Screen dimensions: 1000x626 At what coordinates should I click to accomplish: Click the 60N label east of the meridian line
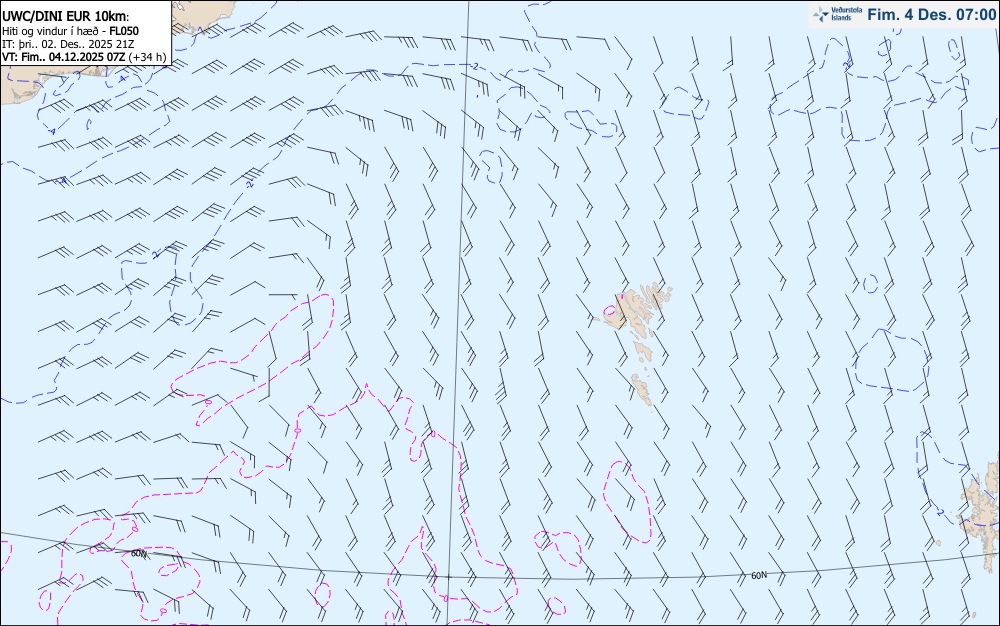[x=759, y=576]
